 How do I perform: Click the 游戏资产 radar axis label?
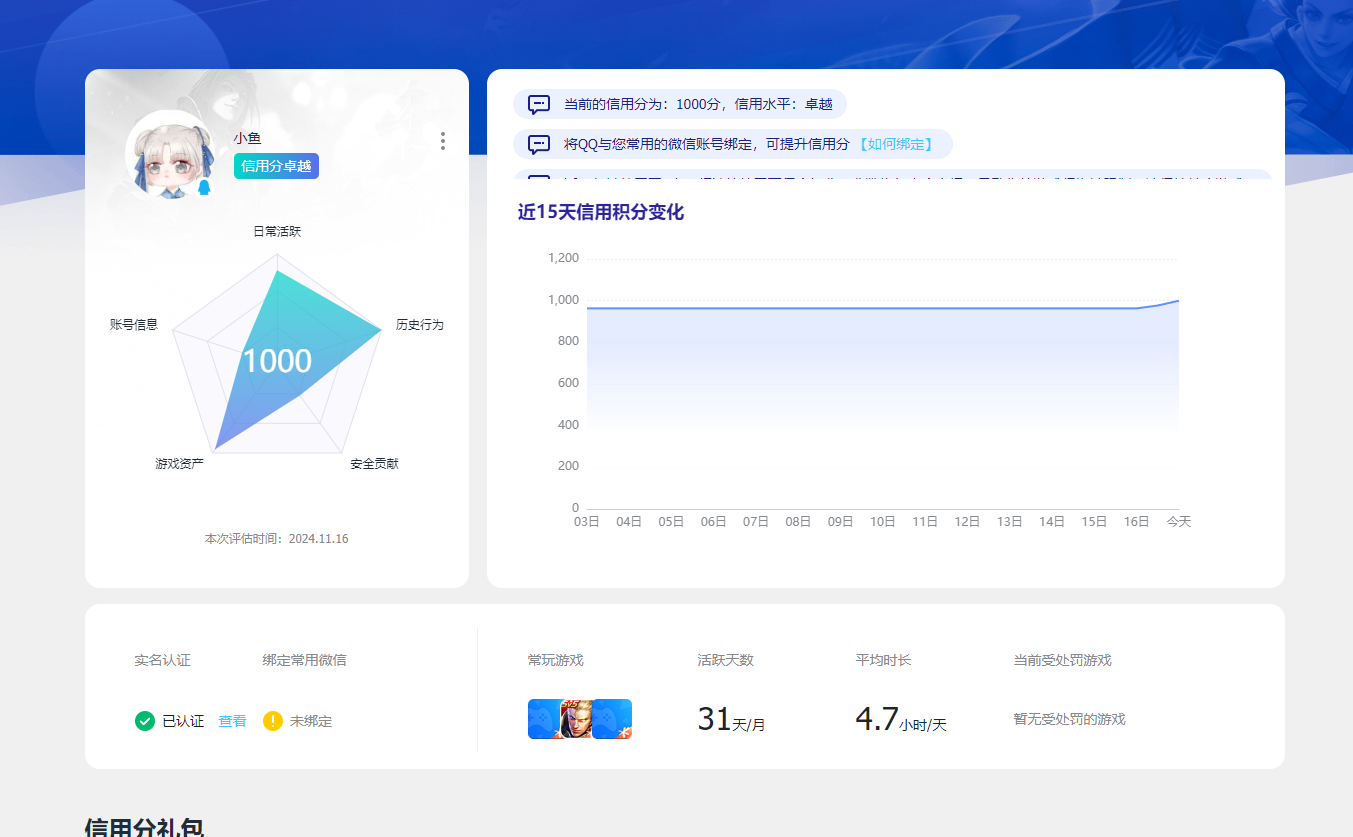coord(179,464)
